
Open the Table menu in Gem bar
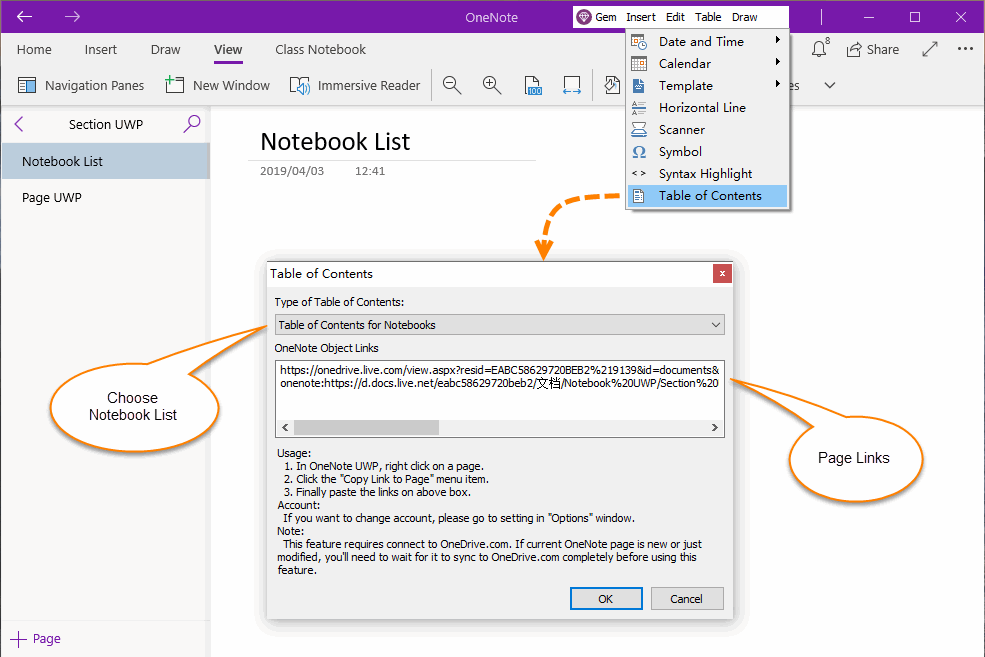tap(708, 17)
